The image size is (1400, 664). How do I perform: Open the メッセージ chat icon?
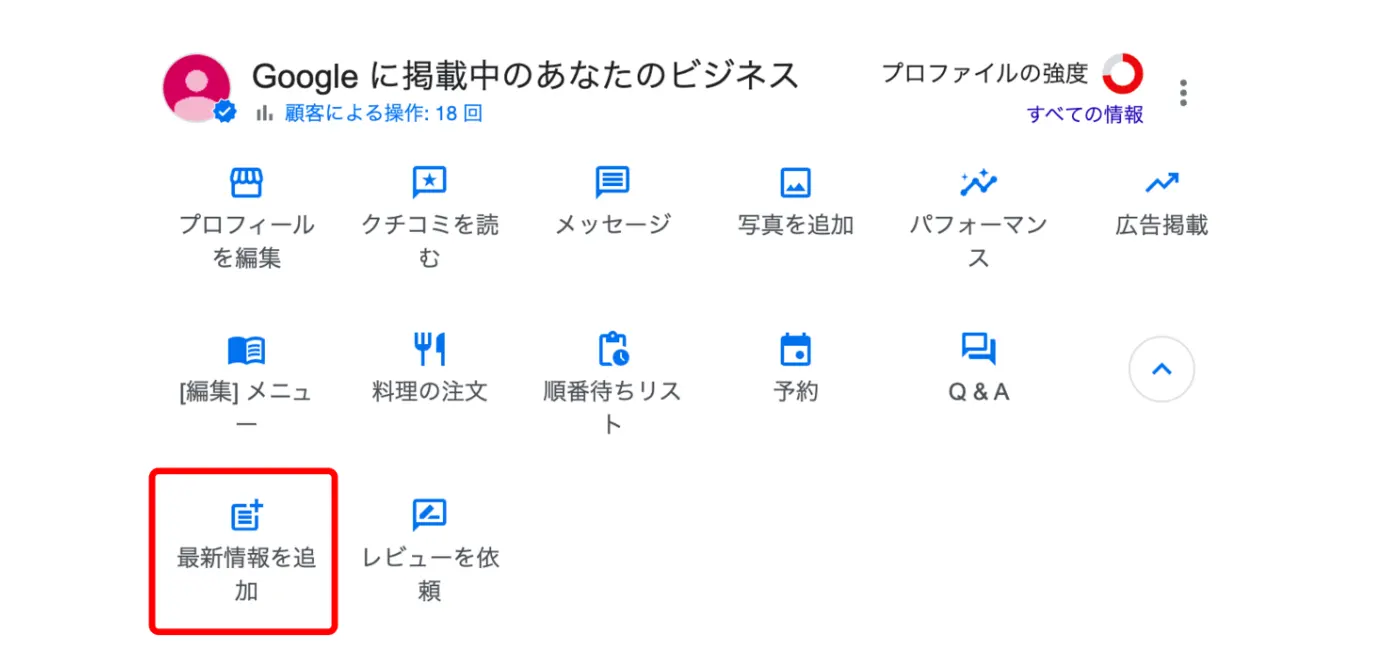[612, 182]
